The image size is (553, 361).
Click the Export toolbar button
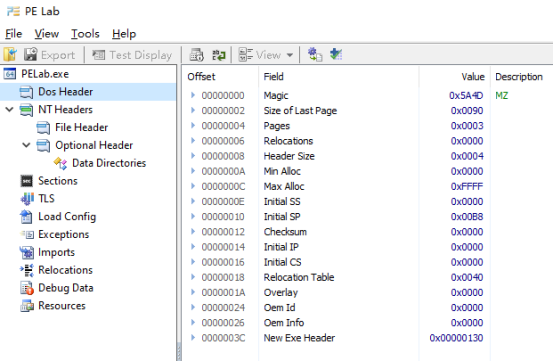pos(49,55)
